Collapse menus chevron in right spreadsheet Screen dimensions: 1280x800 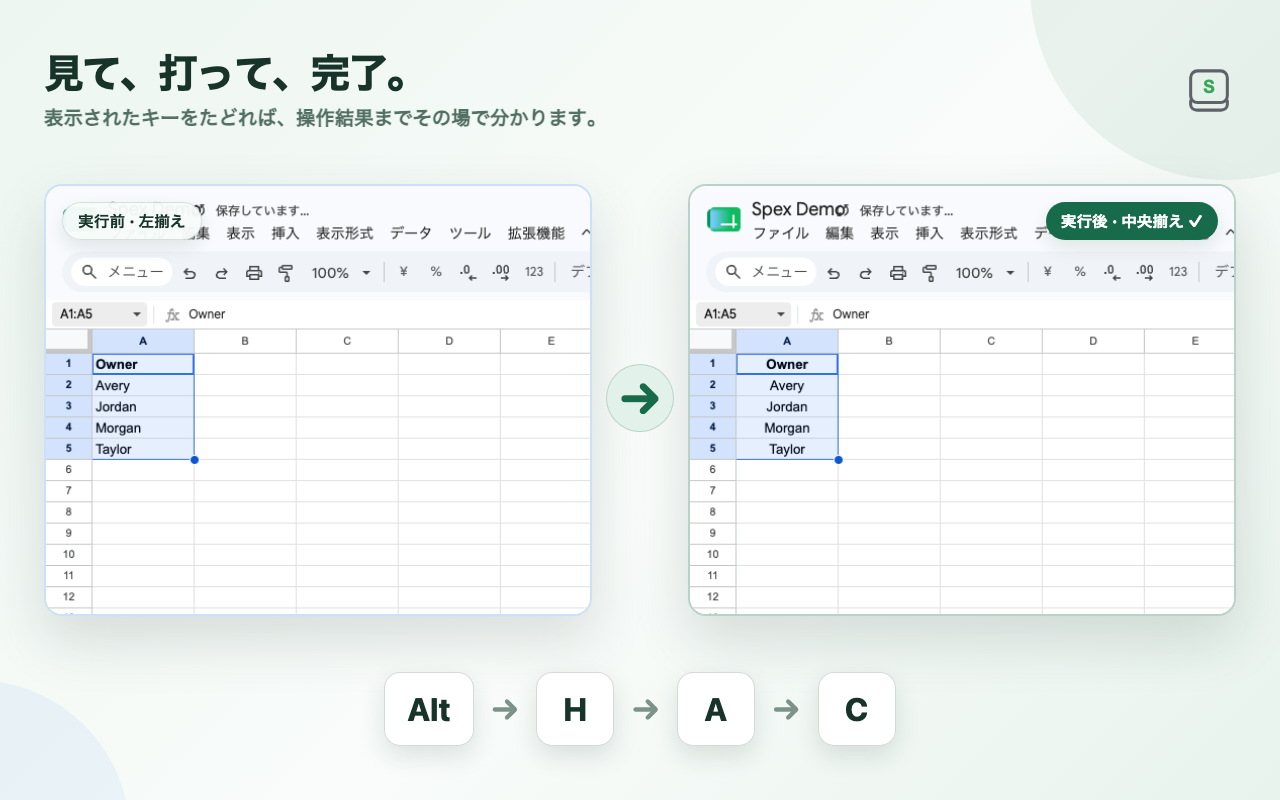[x=1230, y=233]
